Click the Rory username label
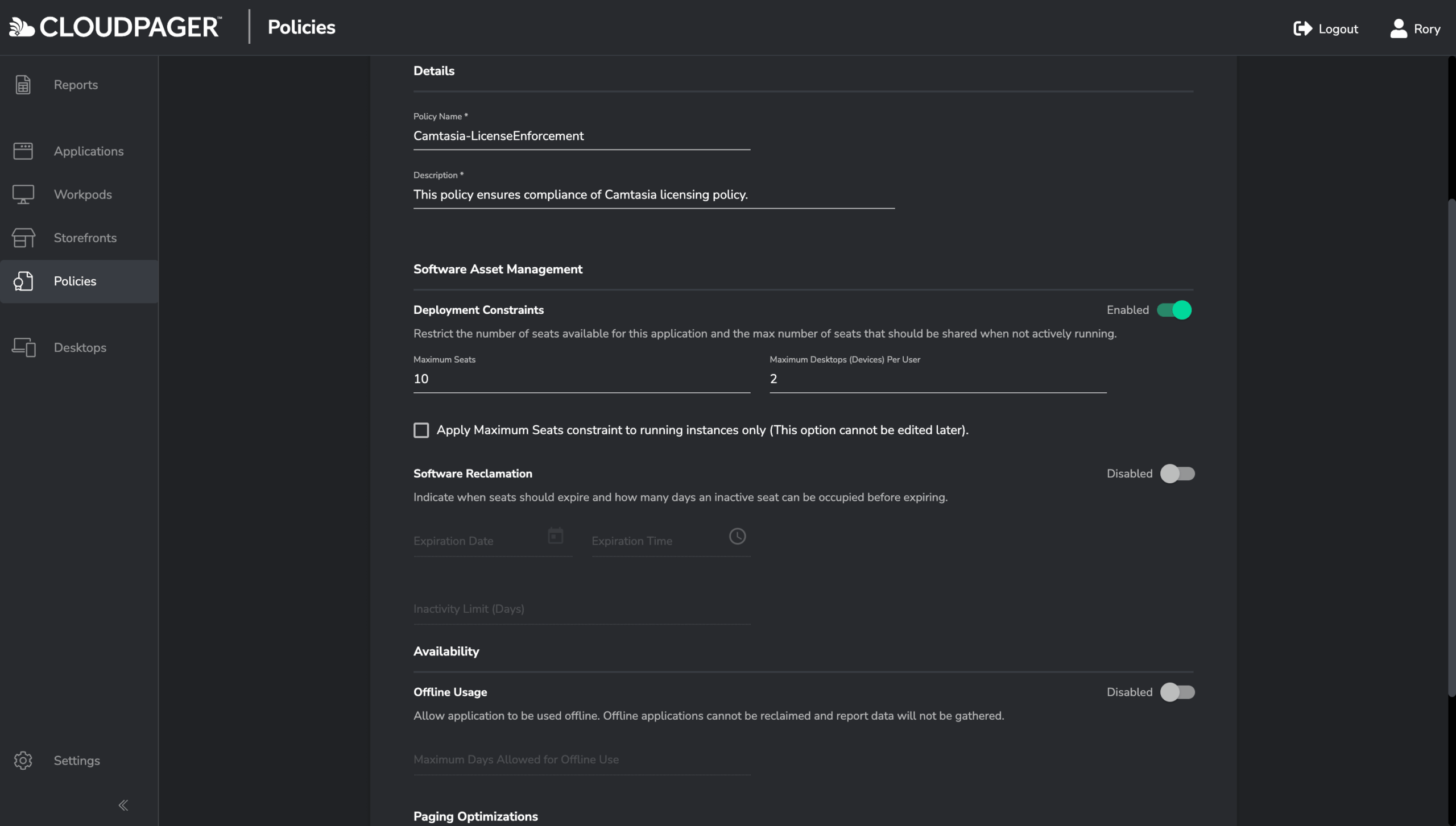 coord(1426,29)
